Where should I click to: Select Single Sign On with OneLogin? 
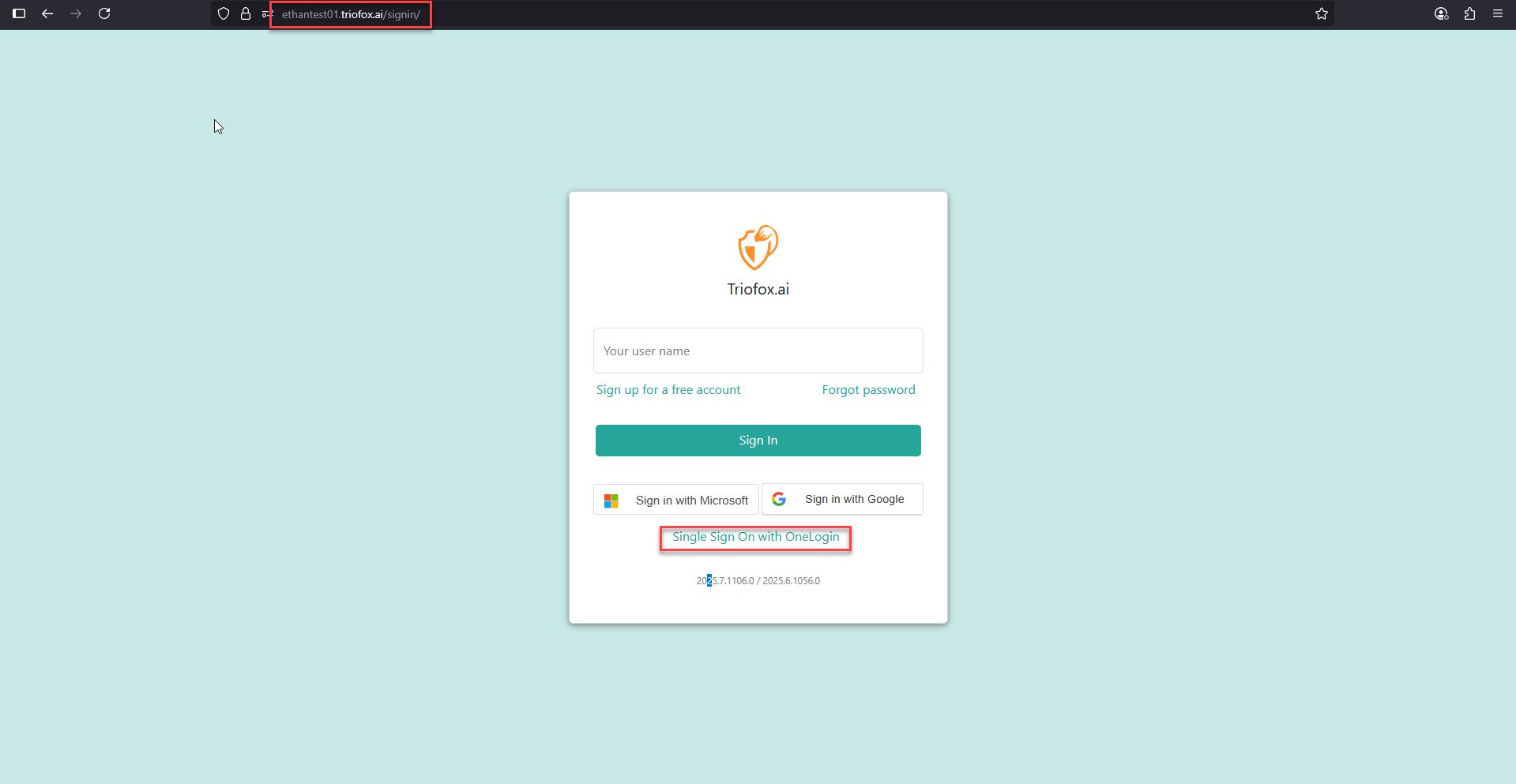point(756,537)
